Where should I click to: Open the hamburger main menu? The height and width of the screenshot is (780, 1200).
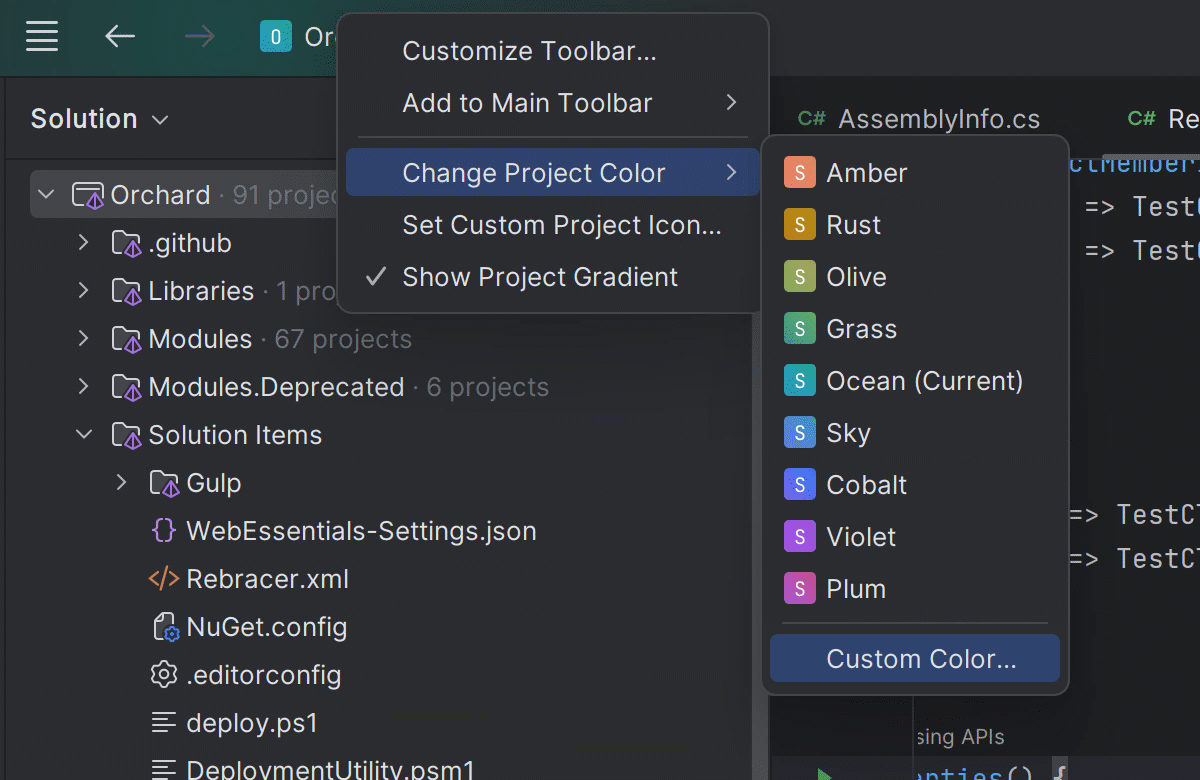point(42,37)
